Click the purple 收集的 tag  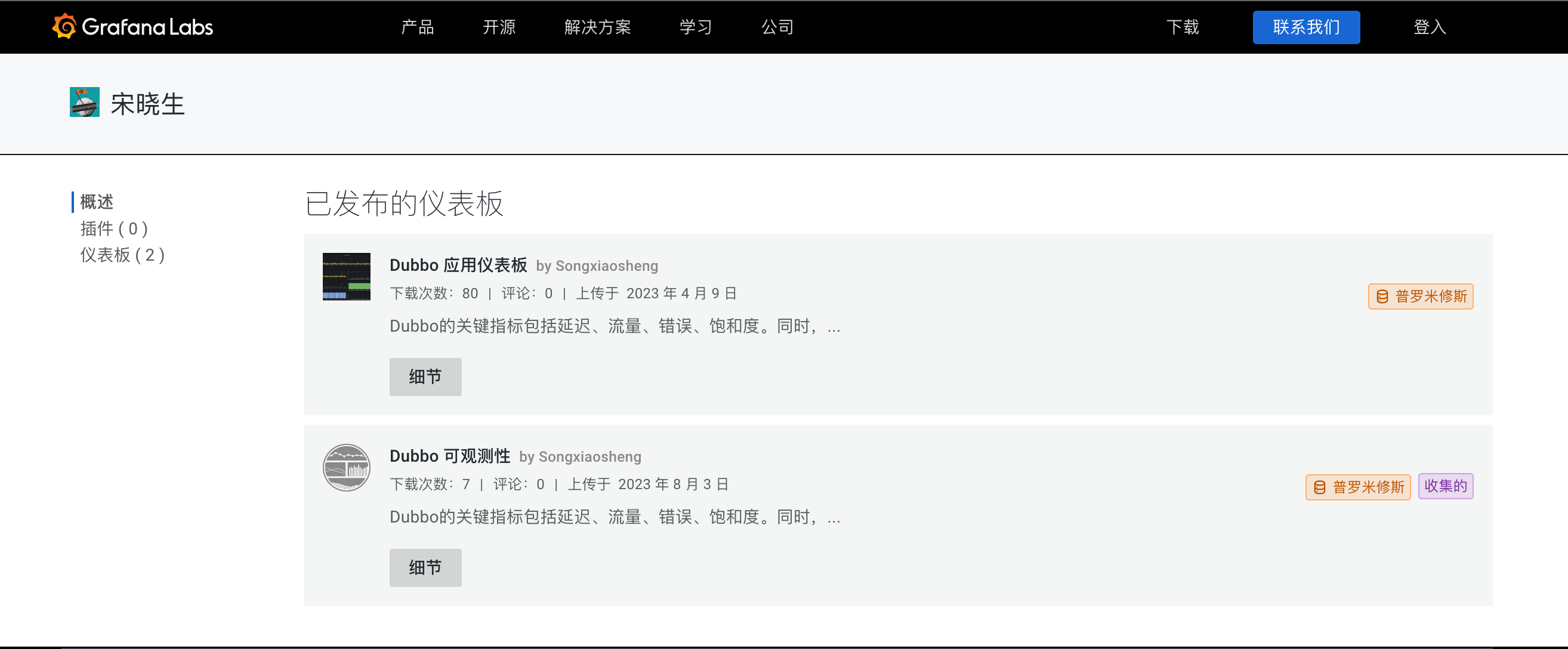(x=1446, y=486)
